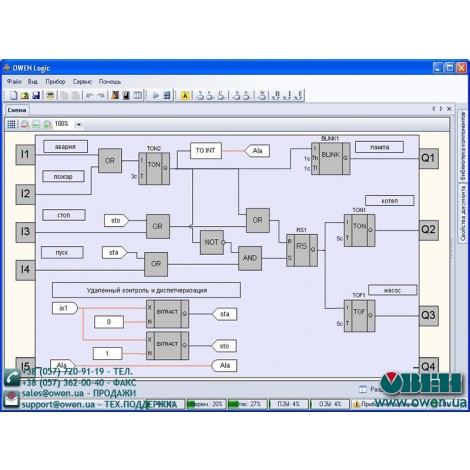The height and width of the screenshot is (470, 470).
Task: Click the Paste toolbar icon
Action: tap(76, 96)
